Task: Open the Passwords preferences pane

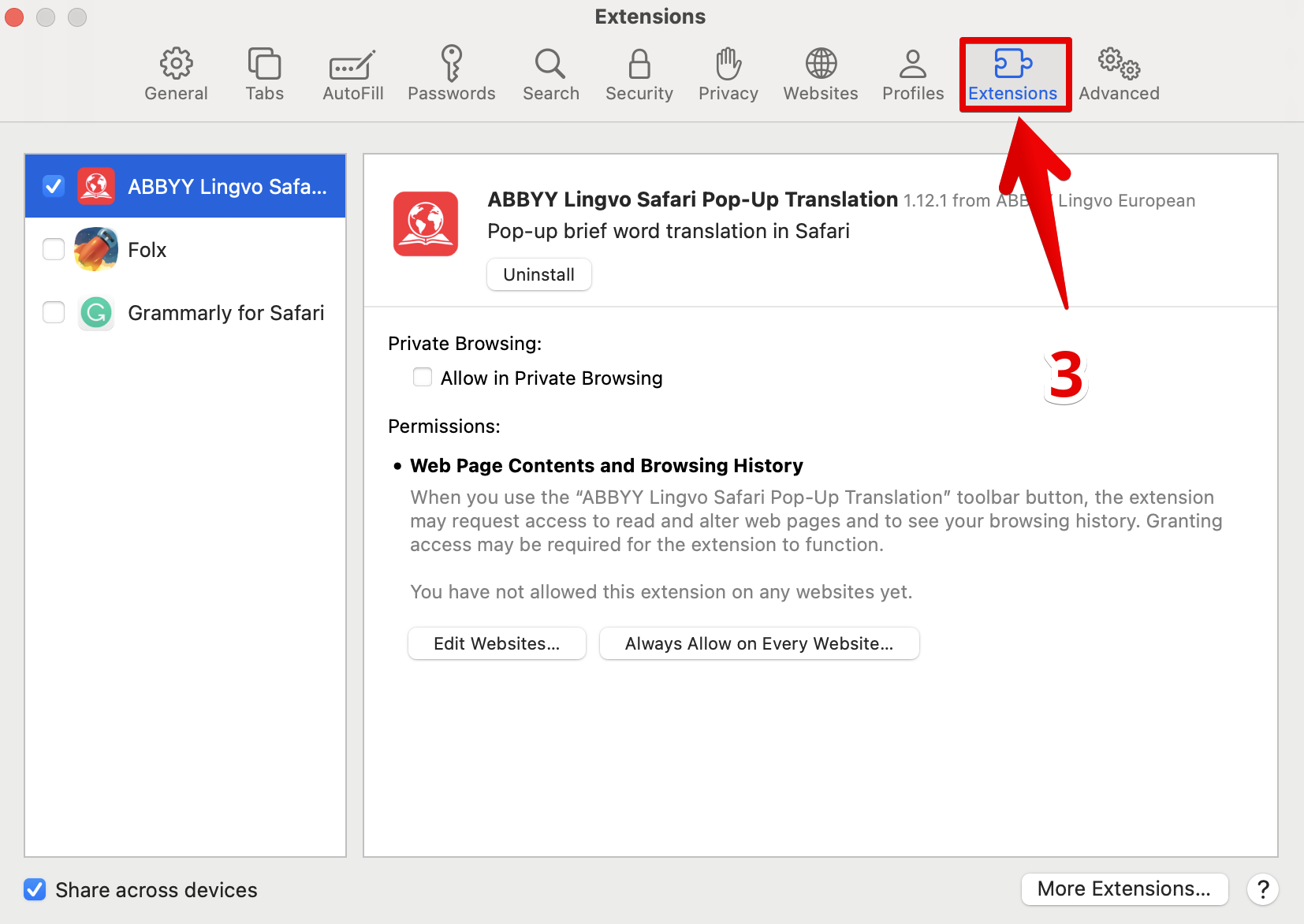Action: coord(451,75)
